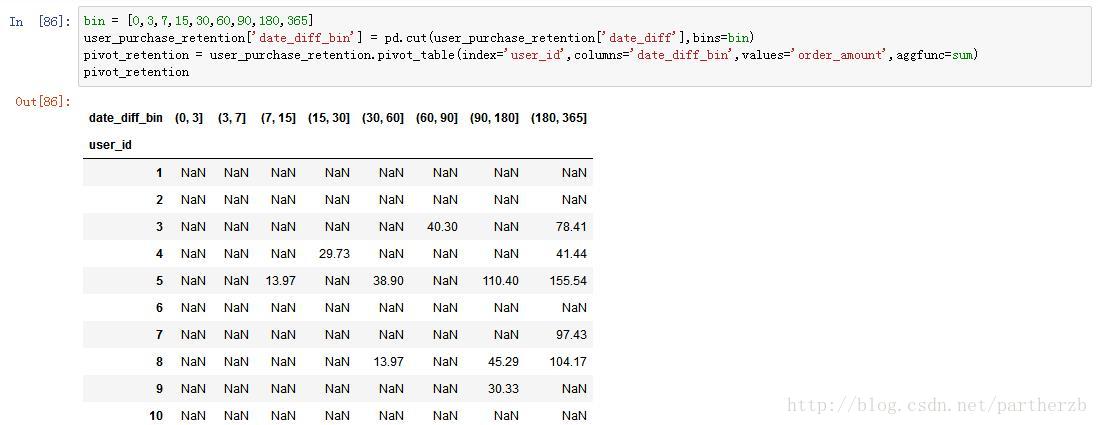Select row index 2
Viewport: 1098px width, 425px height.
point(160,200)
